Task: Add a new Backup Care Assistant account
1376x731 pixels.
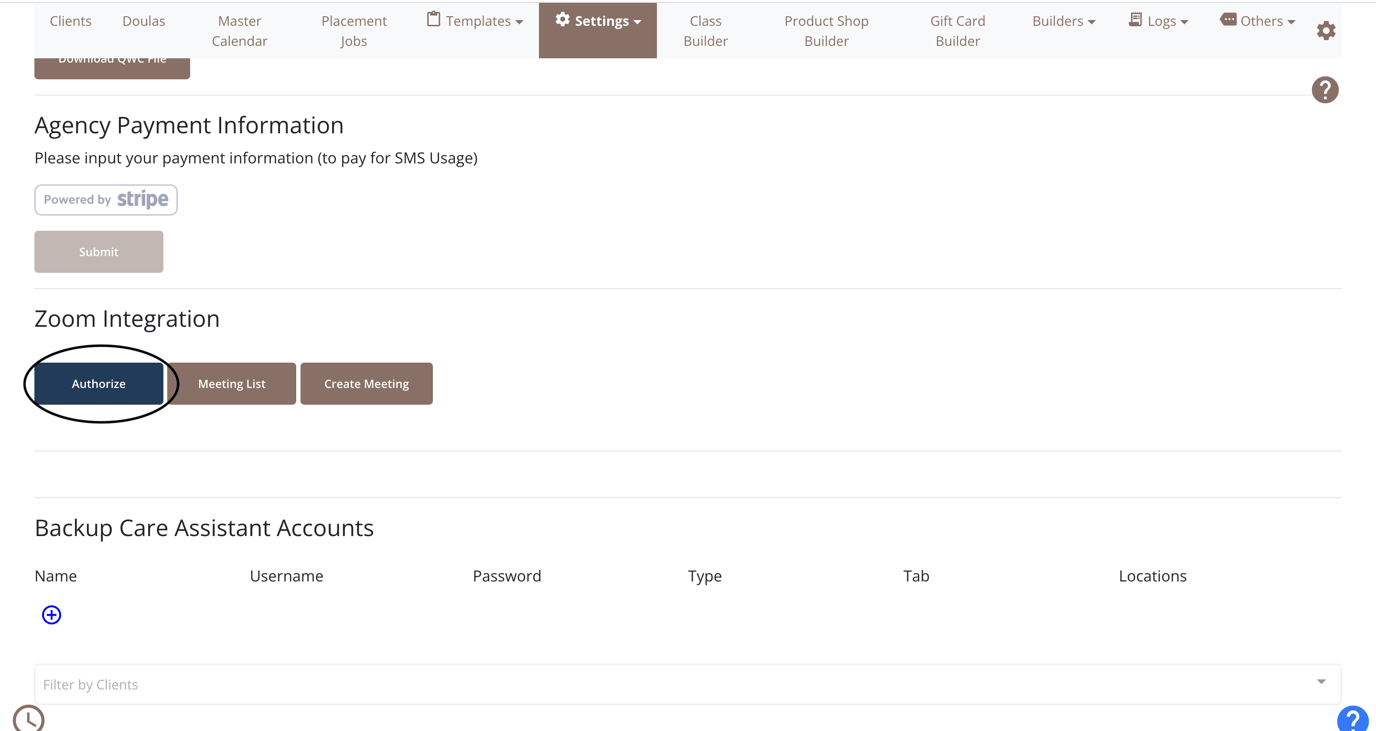Action: [x=51, y=614]
